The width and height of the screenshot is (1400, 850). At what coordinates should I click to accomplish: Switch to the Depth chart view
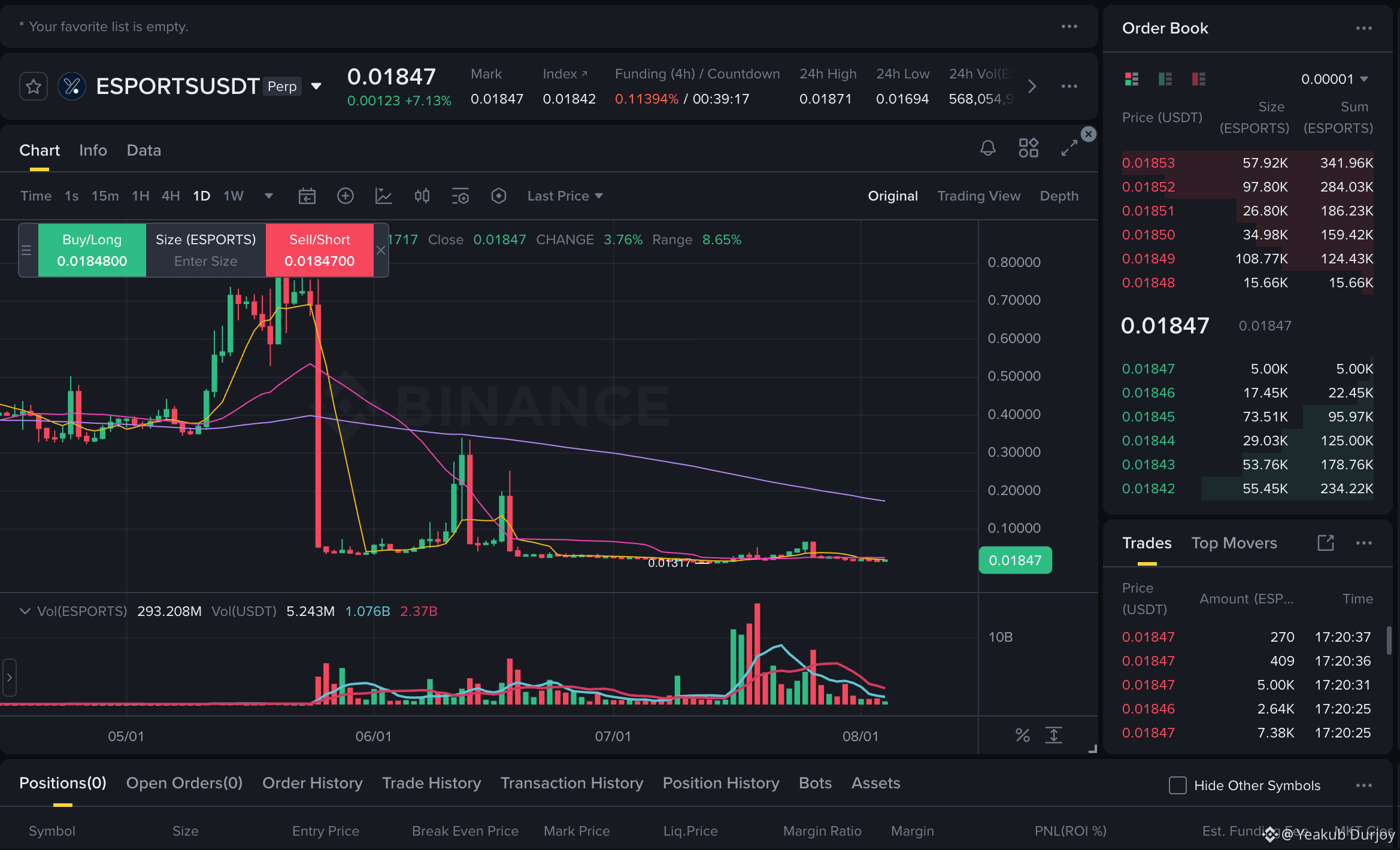pyautogui.click(x=1059, y=196)
